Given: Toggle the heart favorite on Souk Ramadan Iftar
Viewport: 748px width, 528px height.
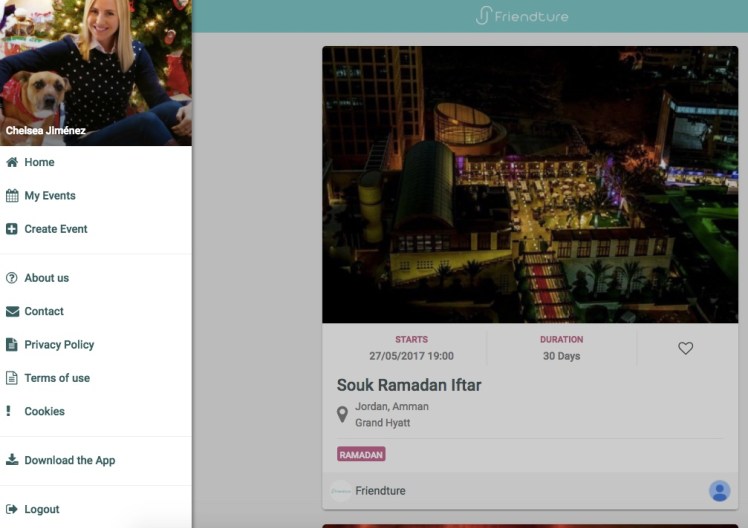Looking at the screenshot, I should 685,348.
